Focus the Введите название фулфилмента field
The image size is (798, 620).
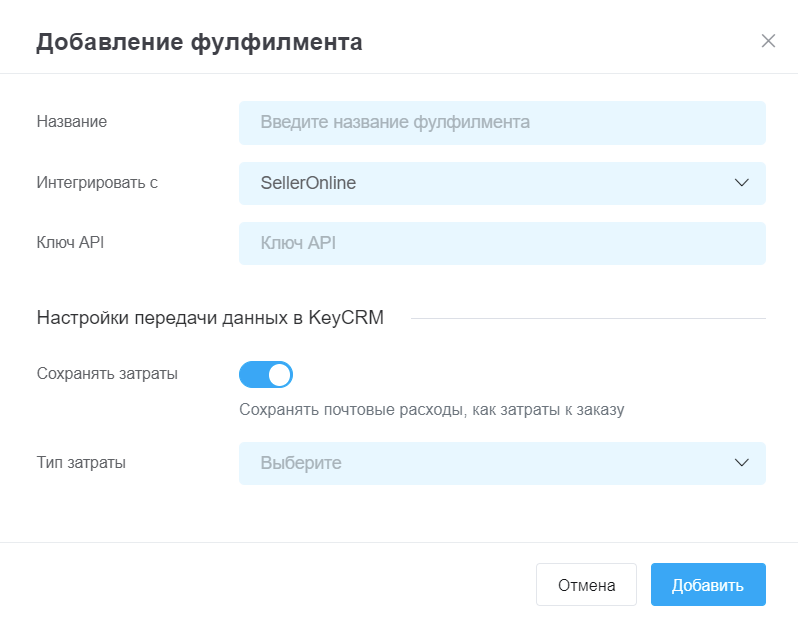click(x=502, y=123)
